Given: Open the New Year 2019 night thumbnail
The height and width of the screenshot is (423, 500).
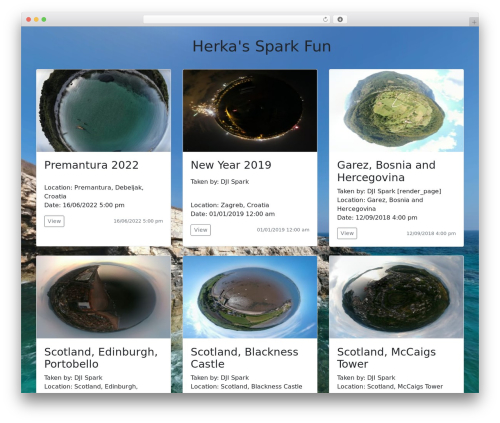Looking at the screenshot, I should click(250, 110).
